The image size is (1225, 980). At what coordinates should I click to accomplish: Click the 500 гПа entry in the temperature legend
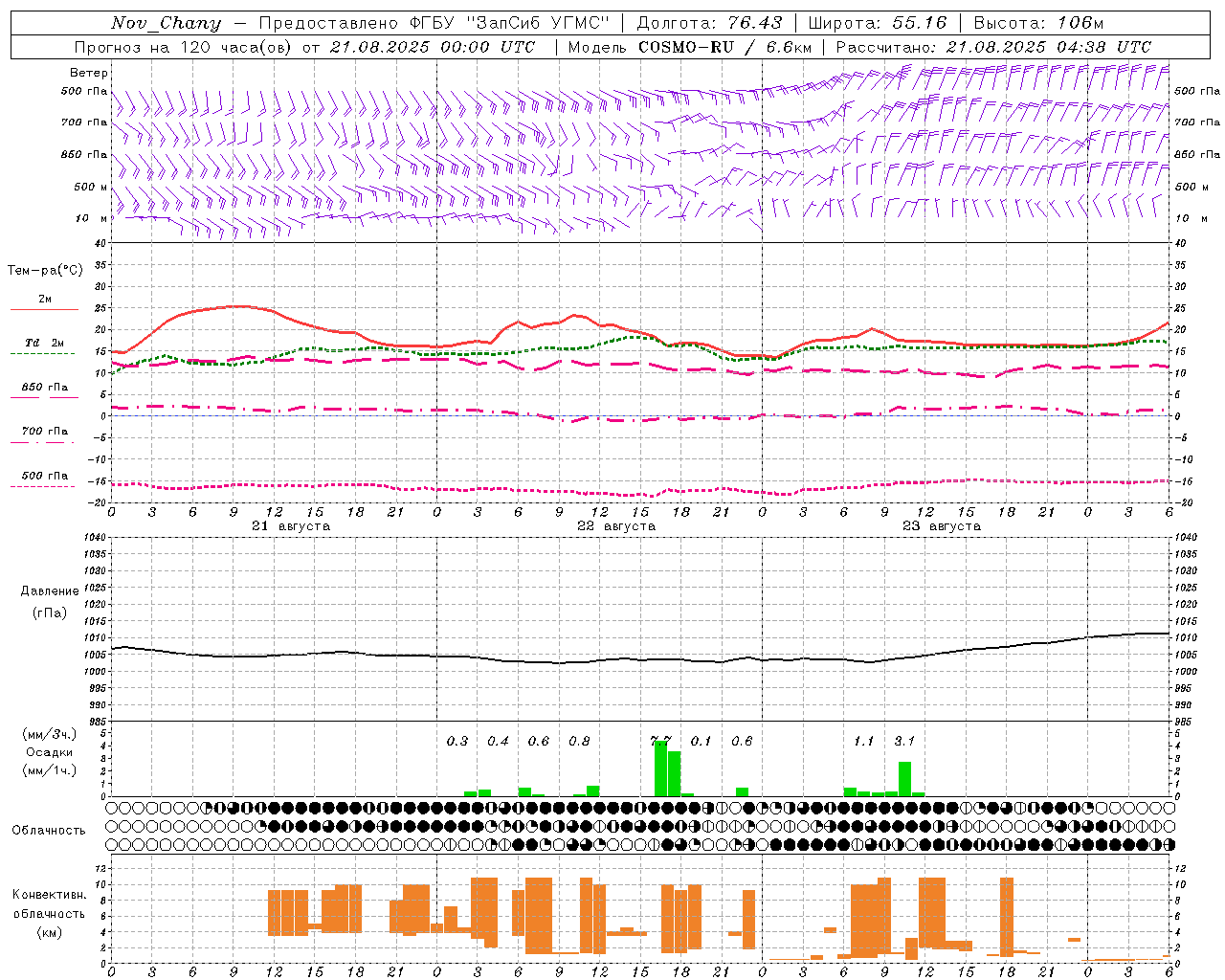[44, 476]
